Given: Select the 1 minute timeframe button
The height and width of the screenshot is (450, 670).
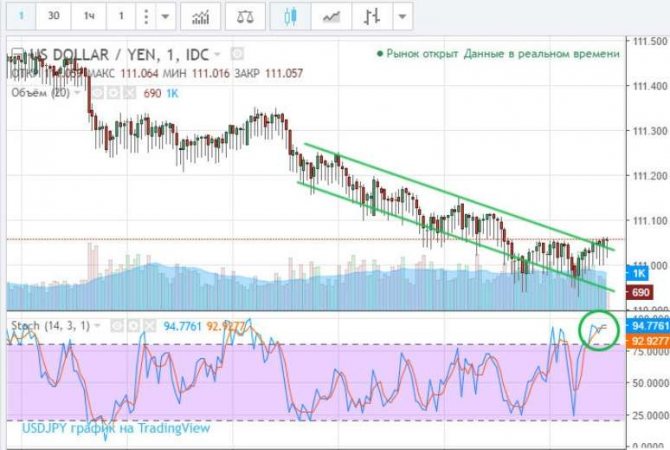Looking at the screenshot, I should 21,17.
